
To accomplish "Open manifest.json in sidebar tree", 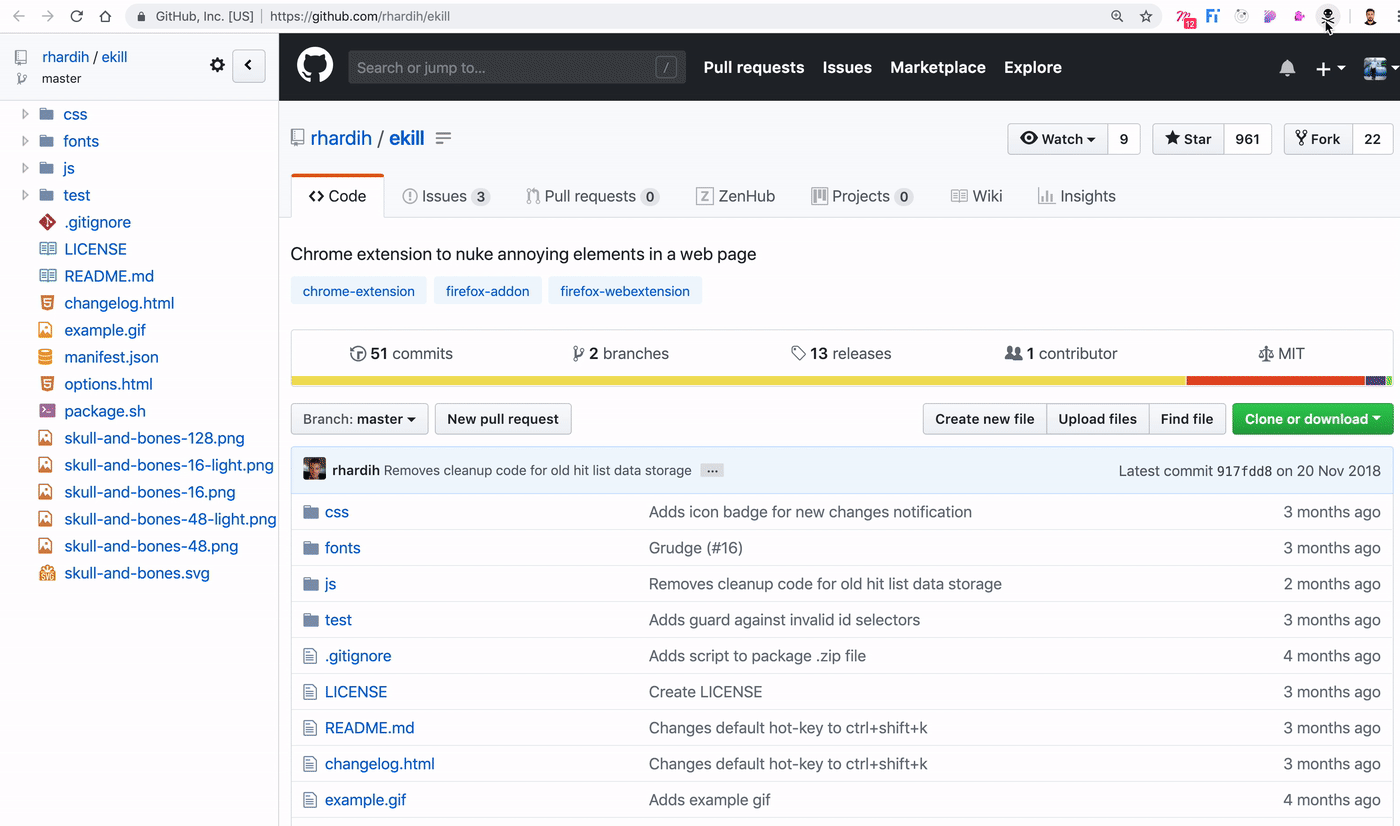I will pyautogui.click(x=111, y=357).
